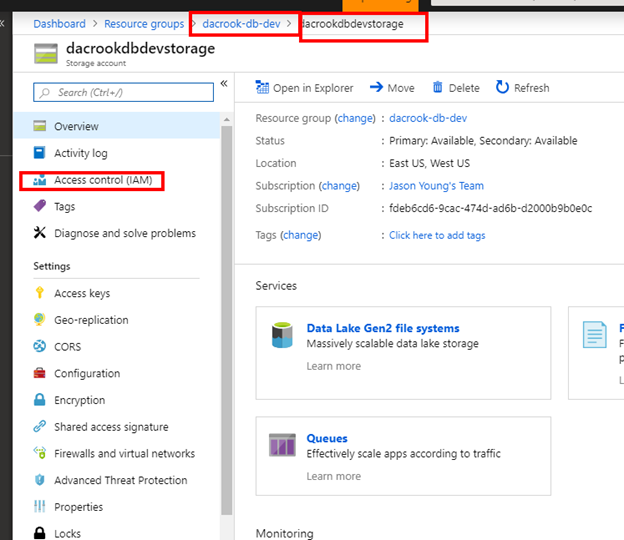Go to Resource groups breadcrumb
624x540 pixels.
(144, 24)
